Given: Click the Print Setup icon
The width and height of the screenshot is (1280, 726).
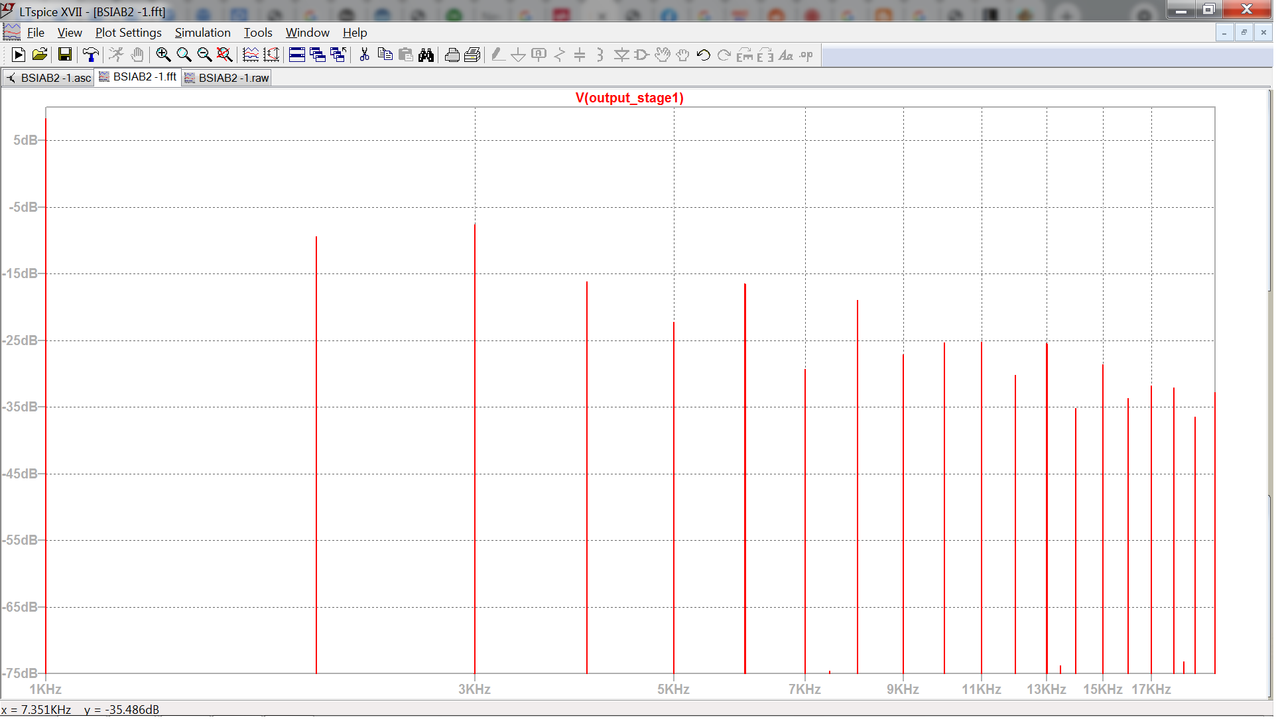Looking at the screenshot, I should (x=452, y=55).
